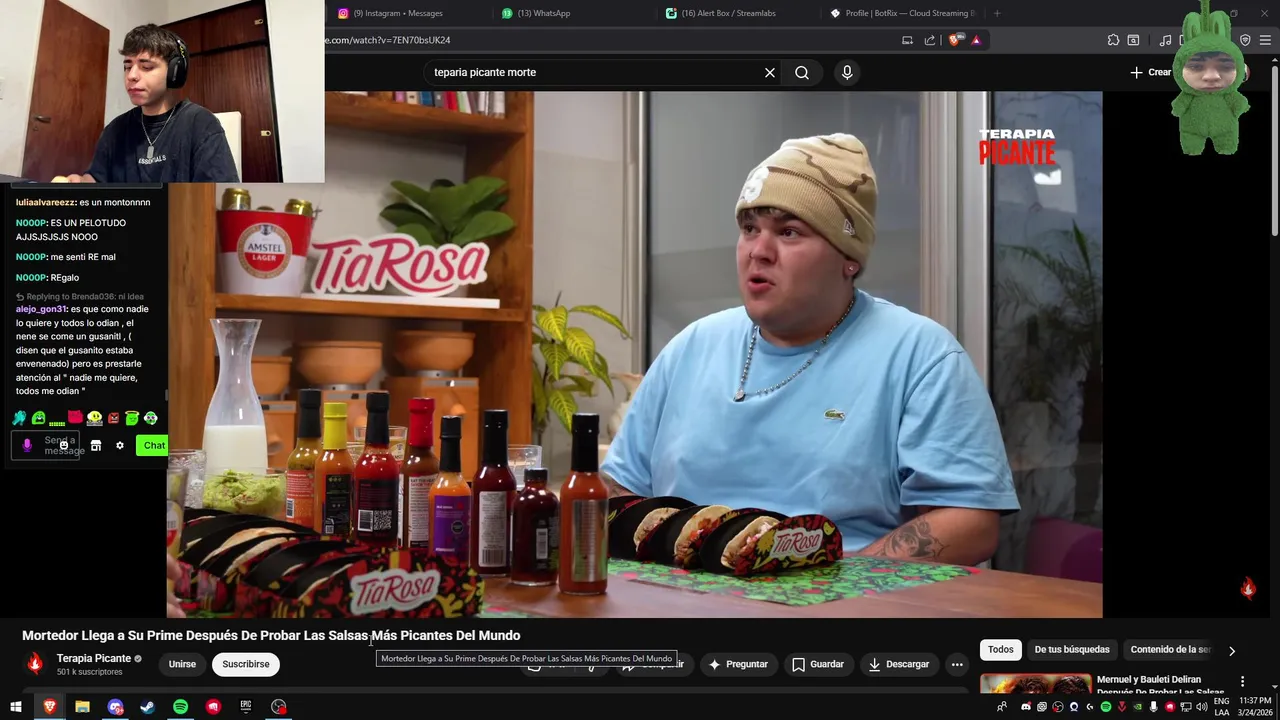1280x720 pixels.
Task: Click the ENG LAA language indicator
Action: click(1221, 707)
